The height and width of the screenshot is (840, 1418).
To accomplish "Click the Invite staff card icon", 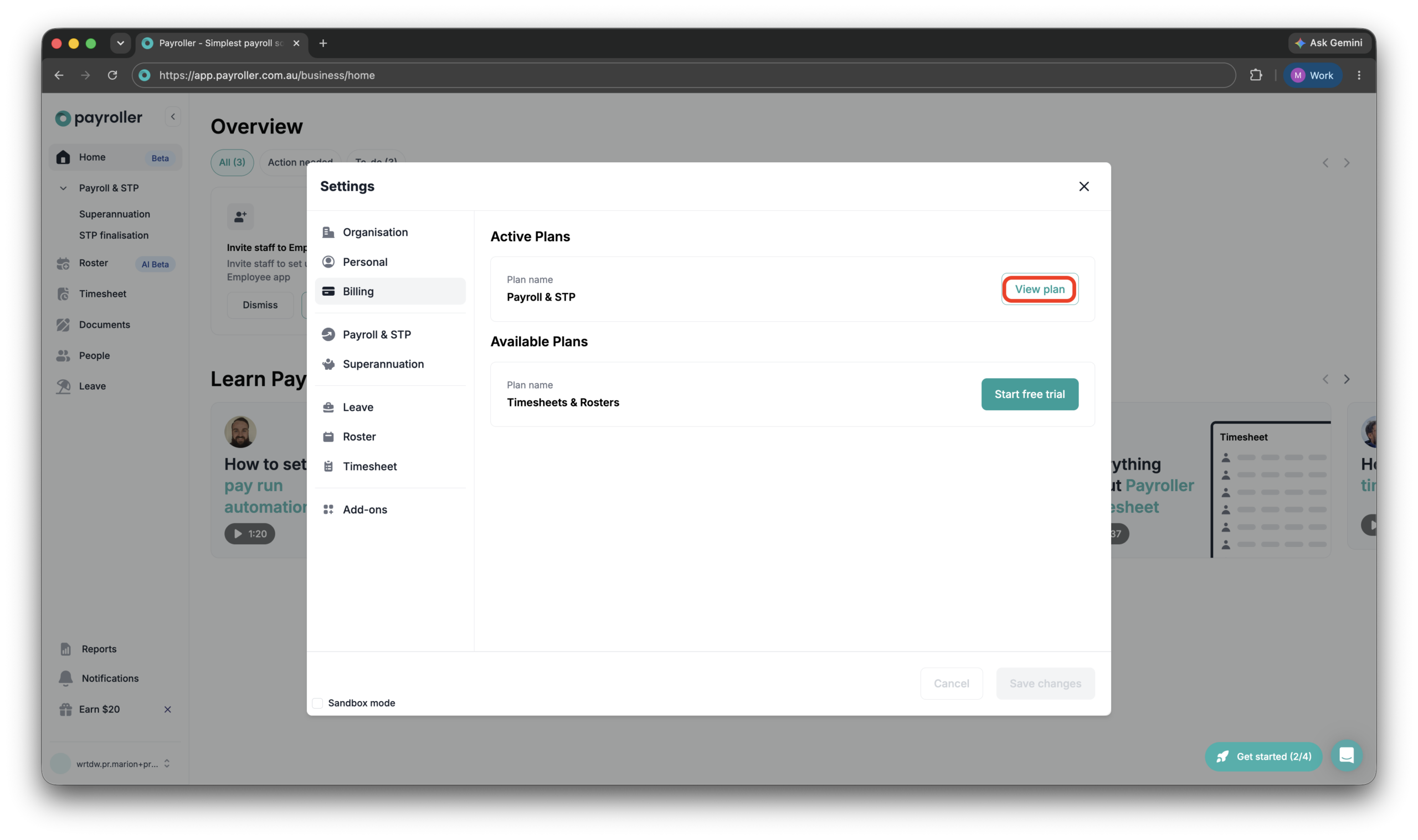I will 240,216.
